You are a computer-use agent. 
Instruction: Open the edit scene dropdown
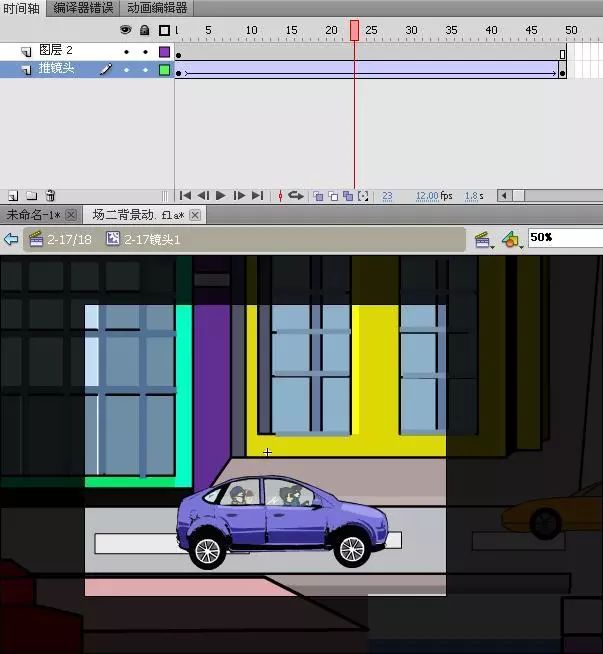click(x=484, y=239)
